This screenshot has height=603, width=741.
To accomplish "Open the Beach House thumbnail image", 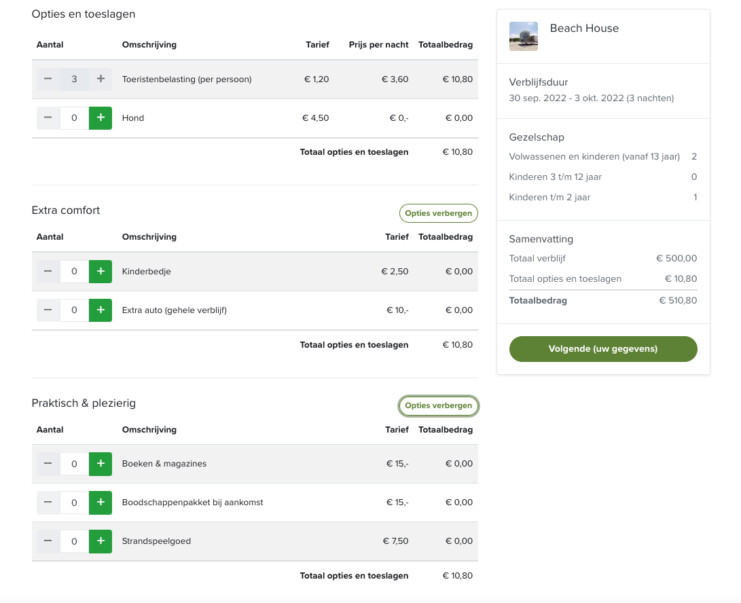I will coord(523,36).
